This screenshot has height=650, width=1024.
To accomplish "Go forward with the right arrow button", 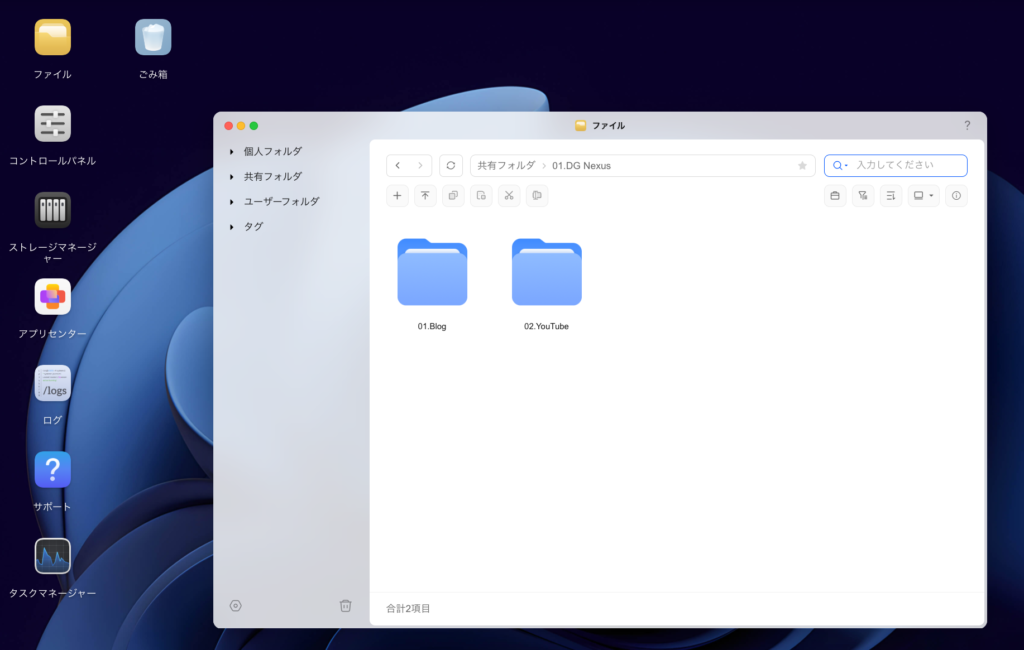I will pyautogui.click(x=420, y=166).
